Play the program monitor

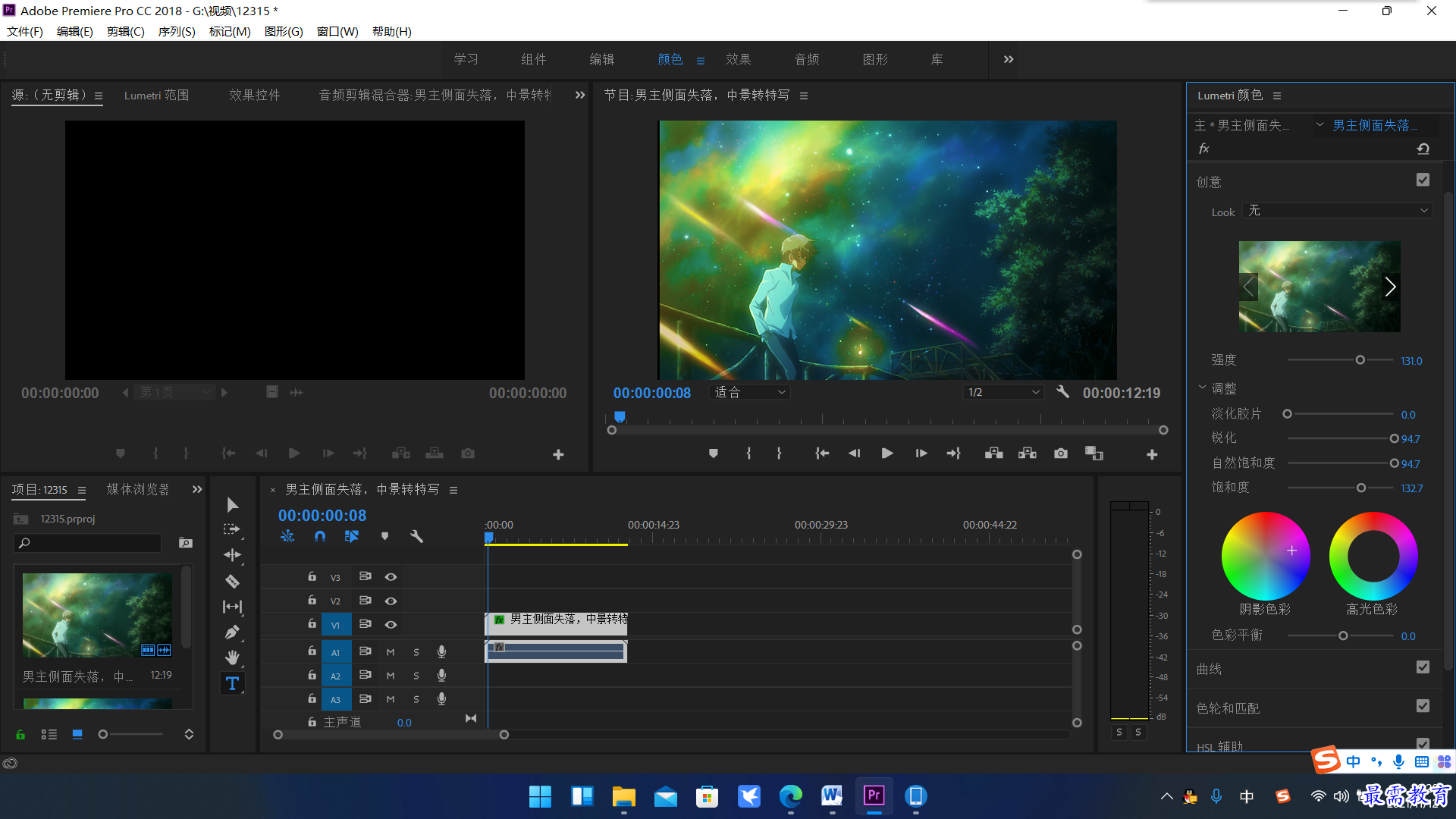coord(887,453)
